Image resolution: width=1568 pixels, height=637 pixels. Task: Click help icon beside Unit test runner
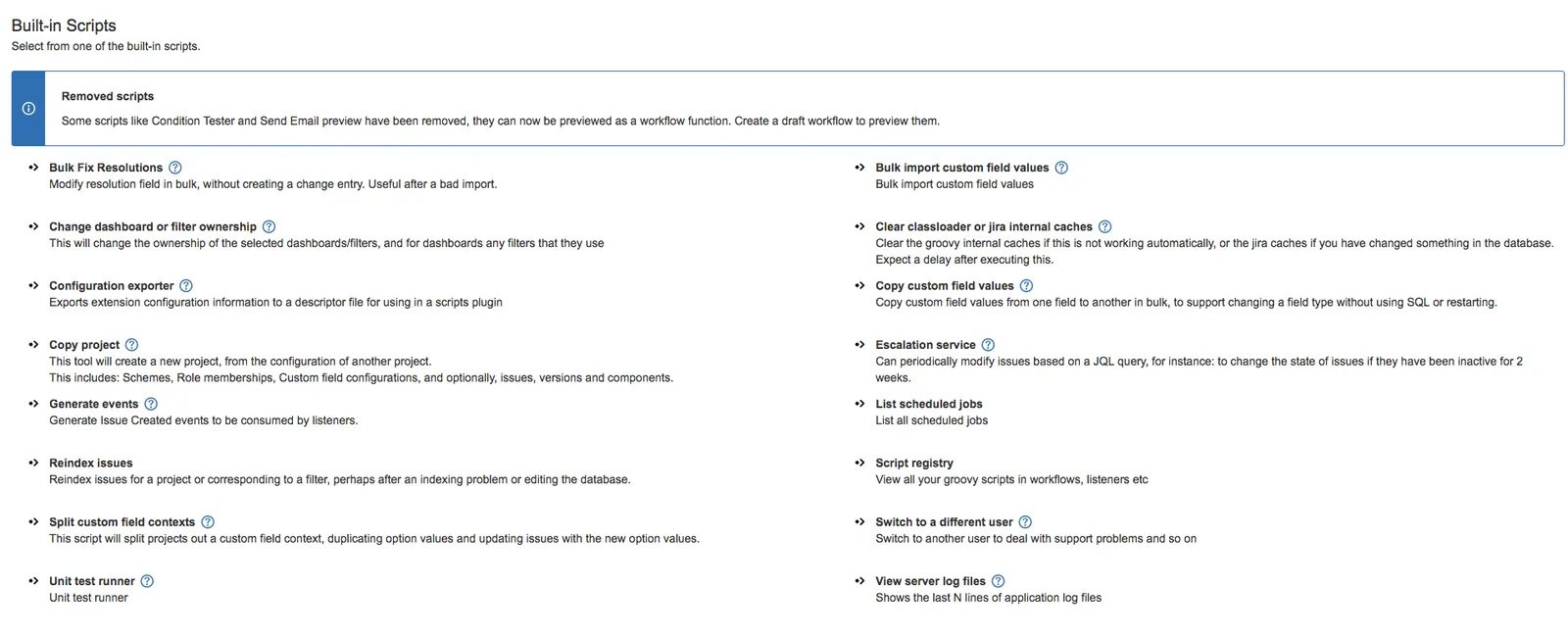[x=147, y=581]
